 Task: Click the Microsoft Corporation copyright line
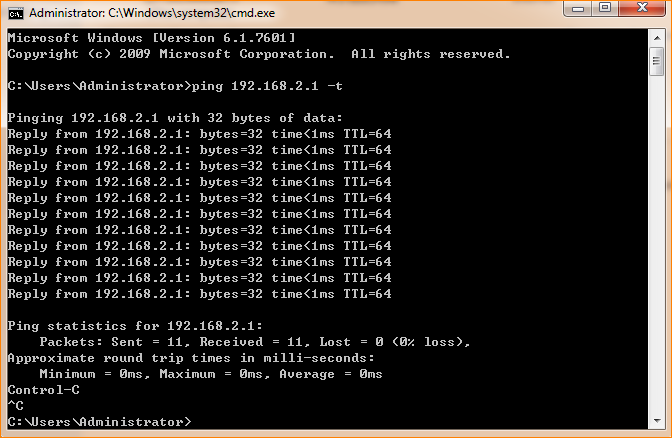click(x=258, y=53)
